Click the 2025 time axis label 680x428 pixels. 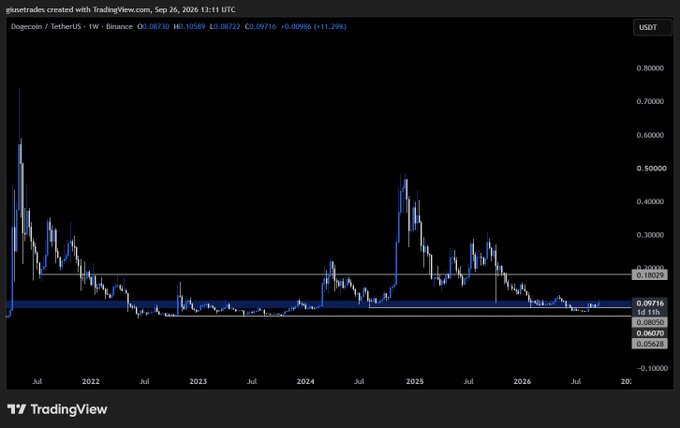coord(415,381)
